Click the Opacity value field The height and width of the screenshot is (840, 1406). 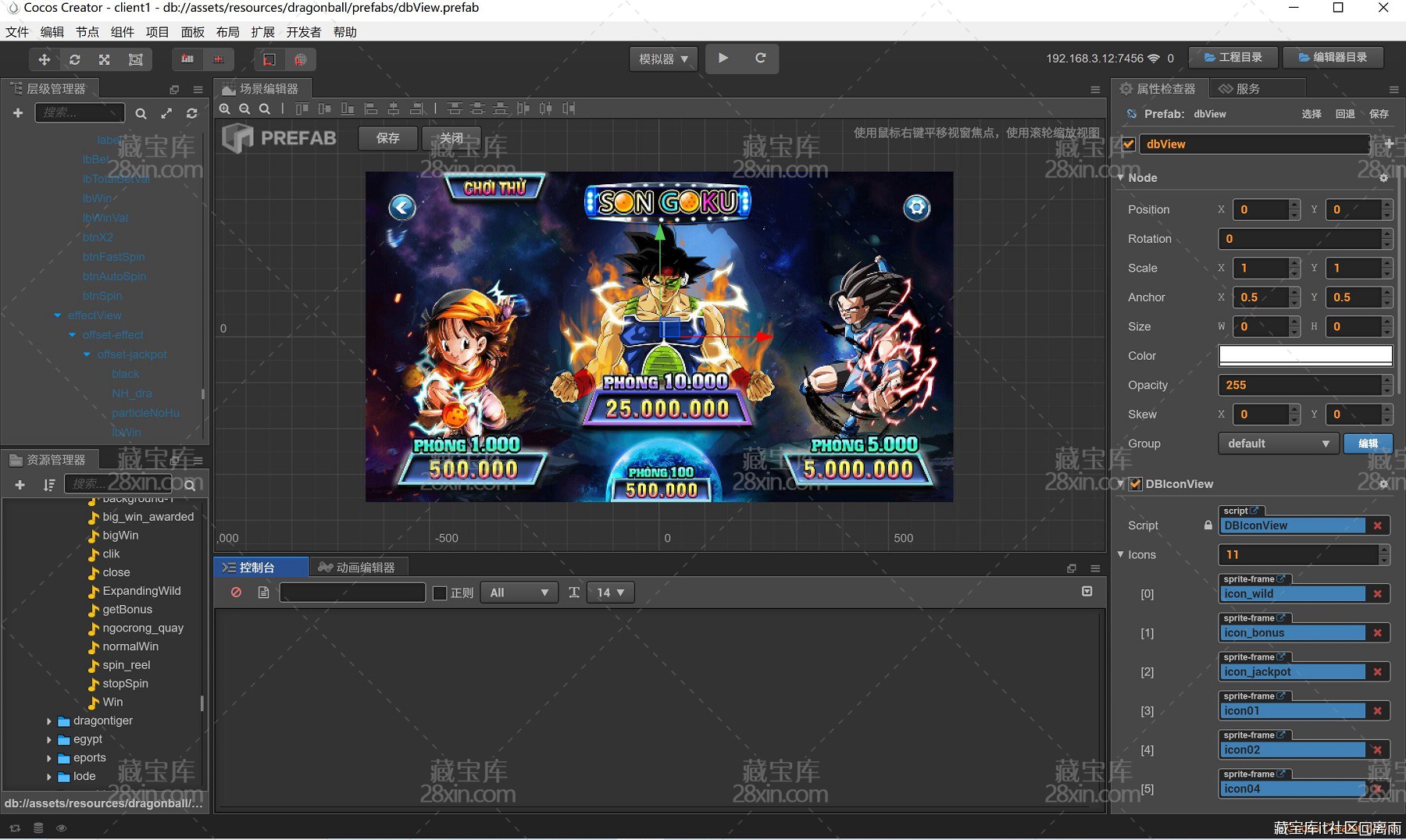pos(1300,385)
